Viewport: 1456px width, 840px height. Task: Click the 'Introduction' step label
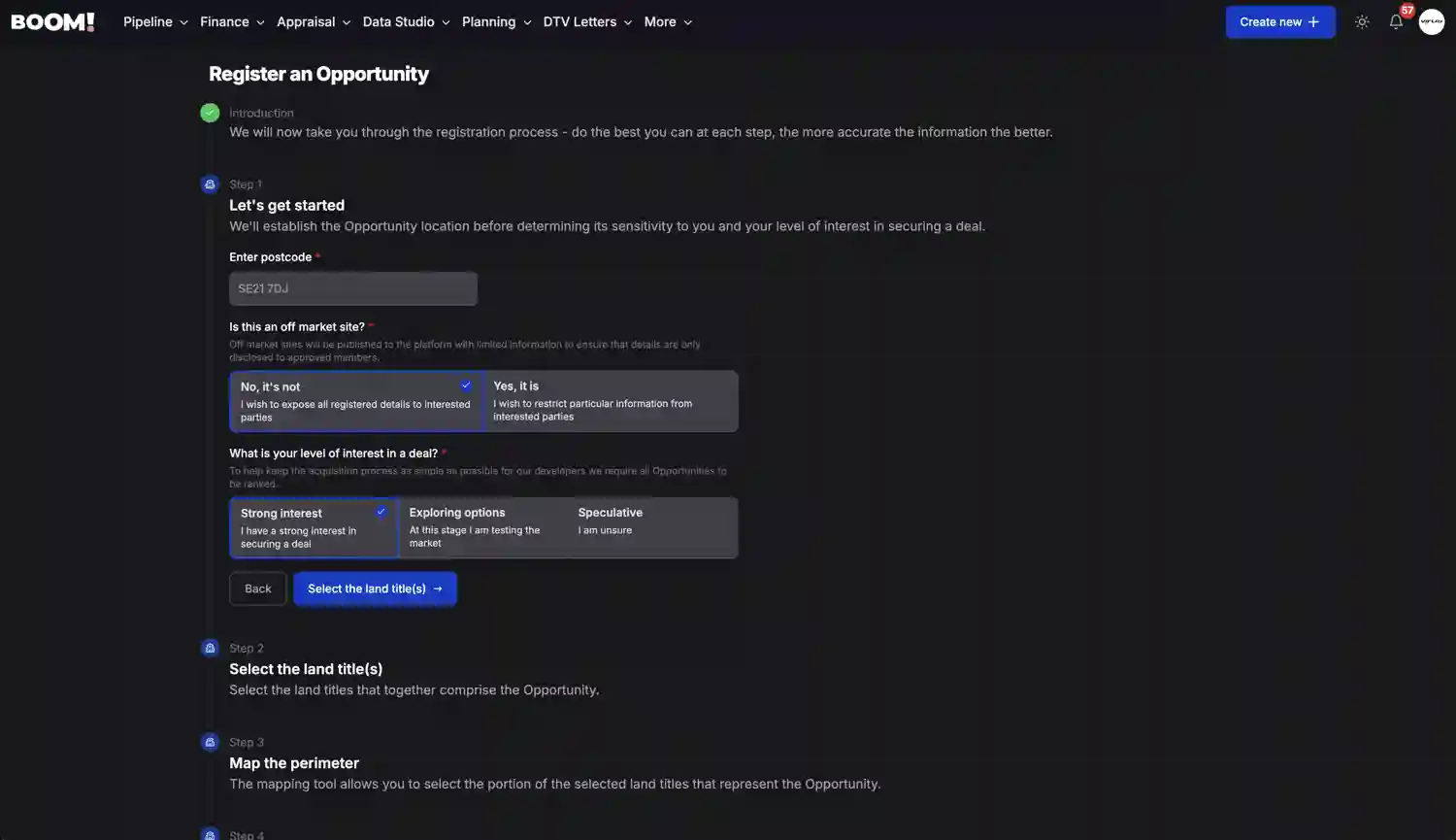(261, 113)
